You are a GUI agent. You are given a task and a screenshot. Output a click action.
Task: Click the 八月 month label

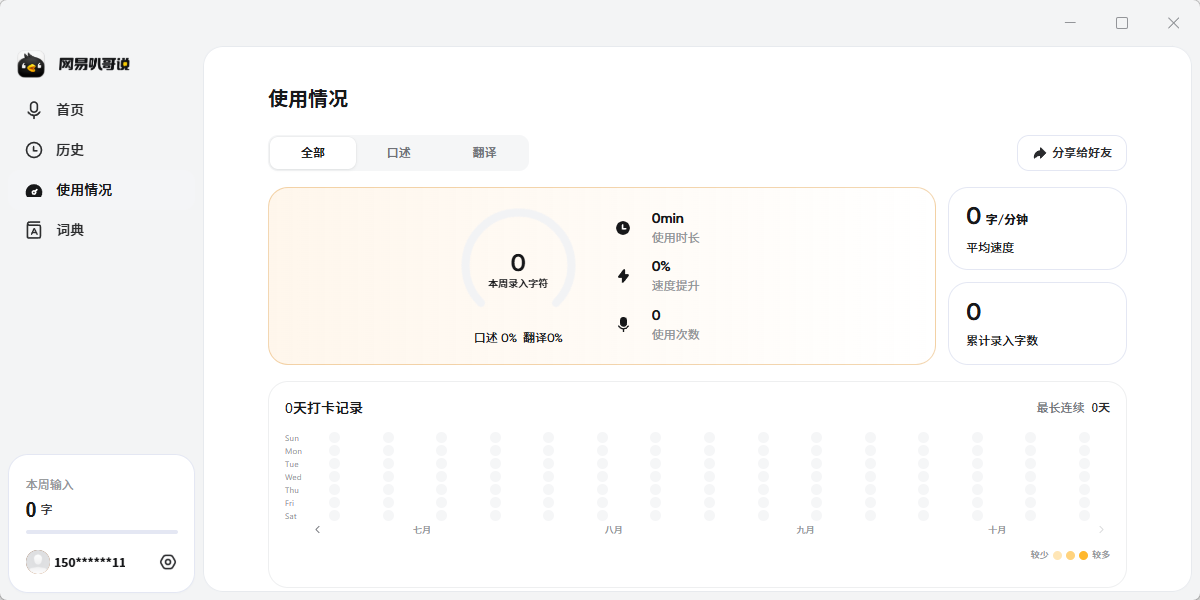[x=614, y=530]
